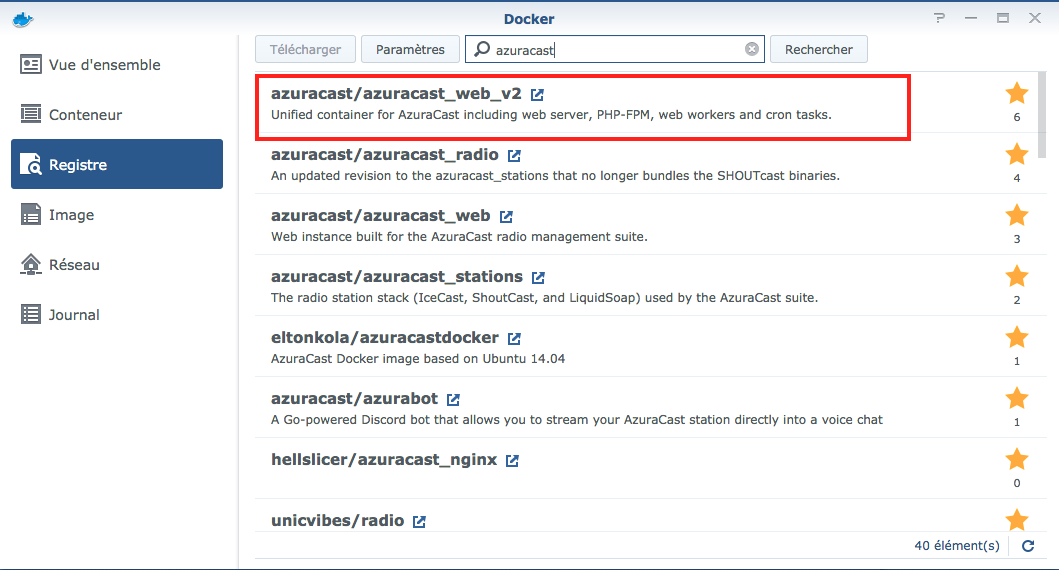Screen dimensions: 1059x570
Task: Switch to the Conteneur section
Action: (117, 114)
